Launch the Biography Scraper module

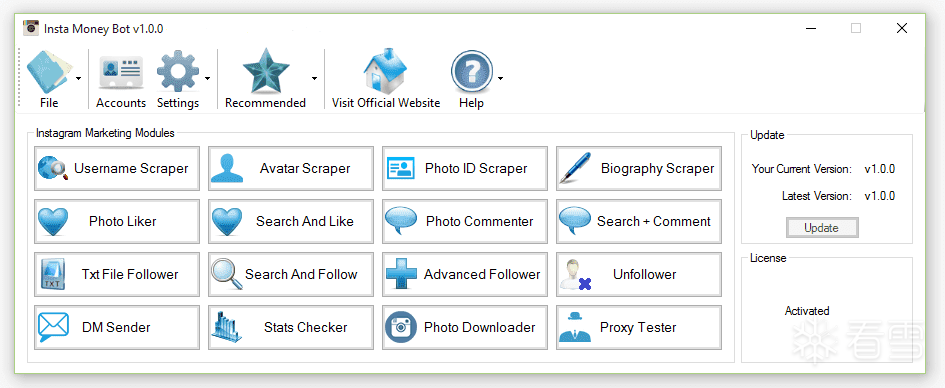[639, 169]
